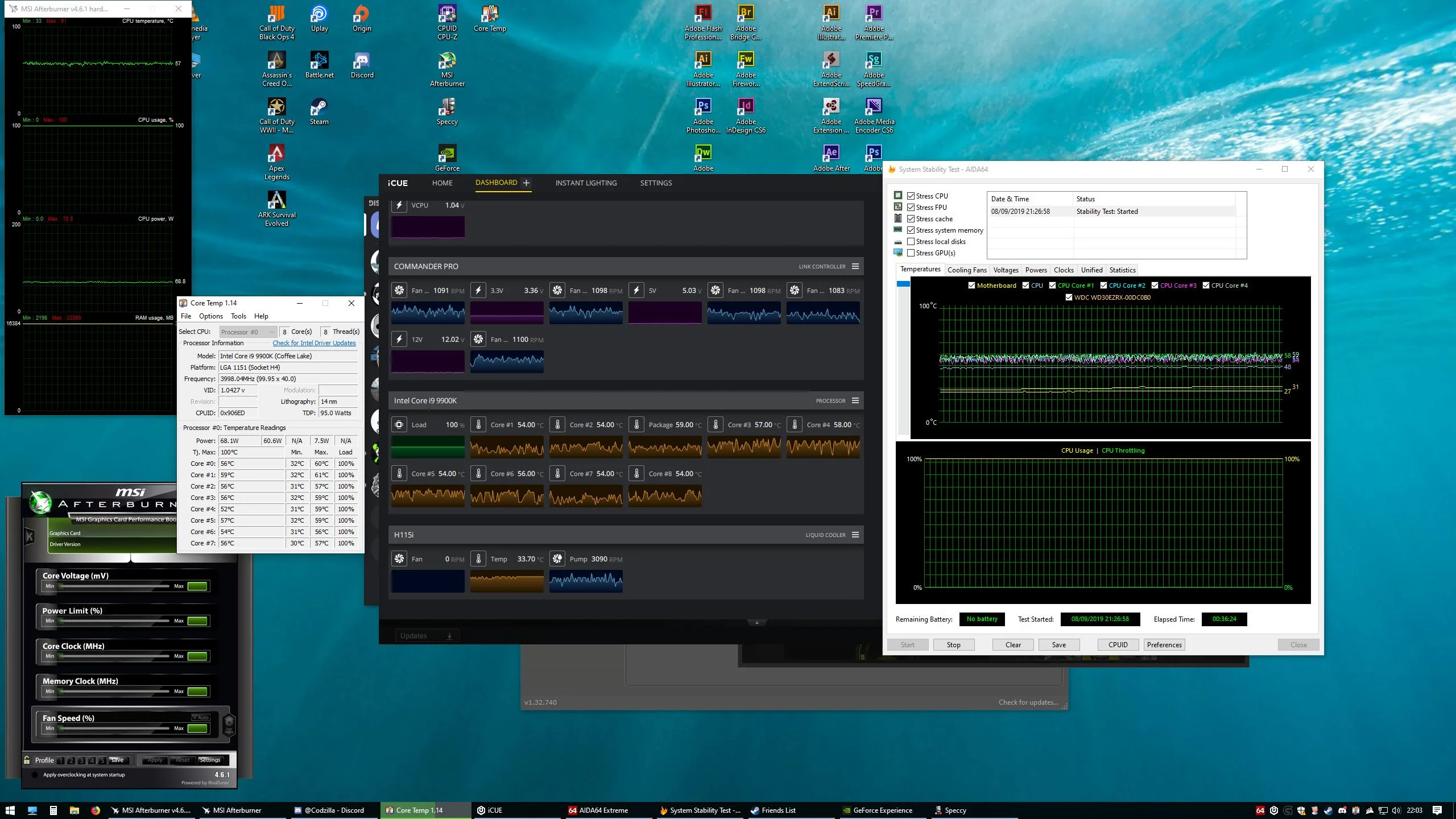
Task: Adjust the Afterburner Fan Speed slider
Action: (114, 728)
